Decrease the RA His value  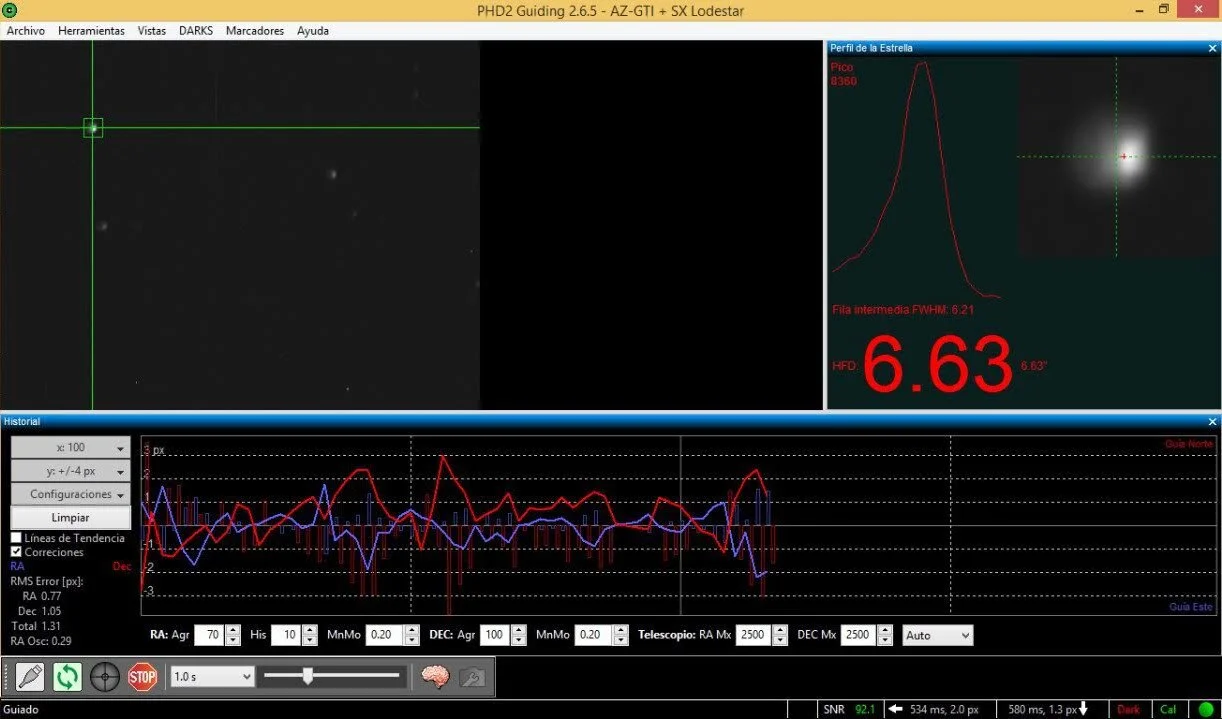pyautogui.click(x=310, y=640)
